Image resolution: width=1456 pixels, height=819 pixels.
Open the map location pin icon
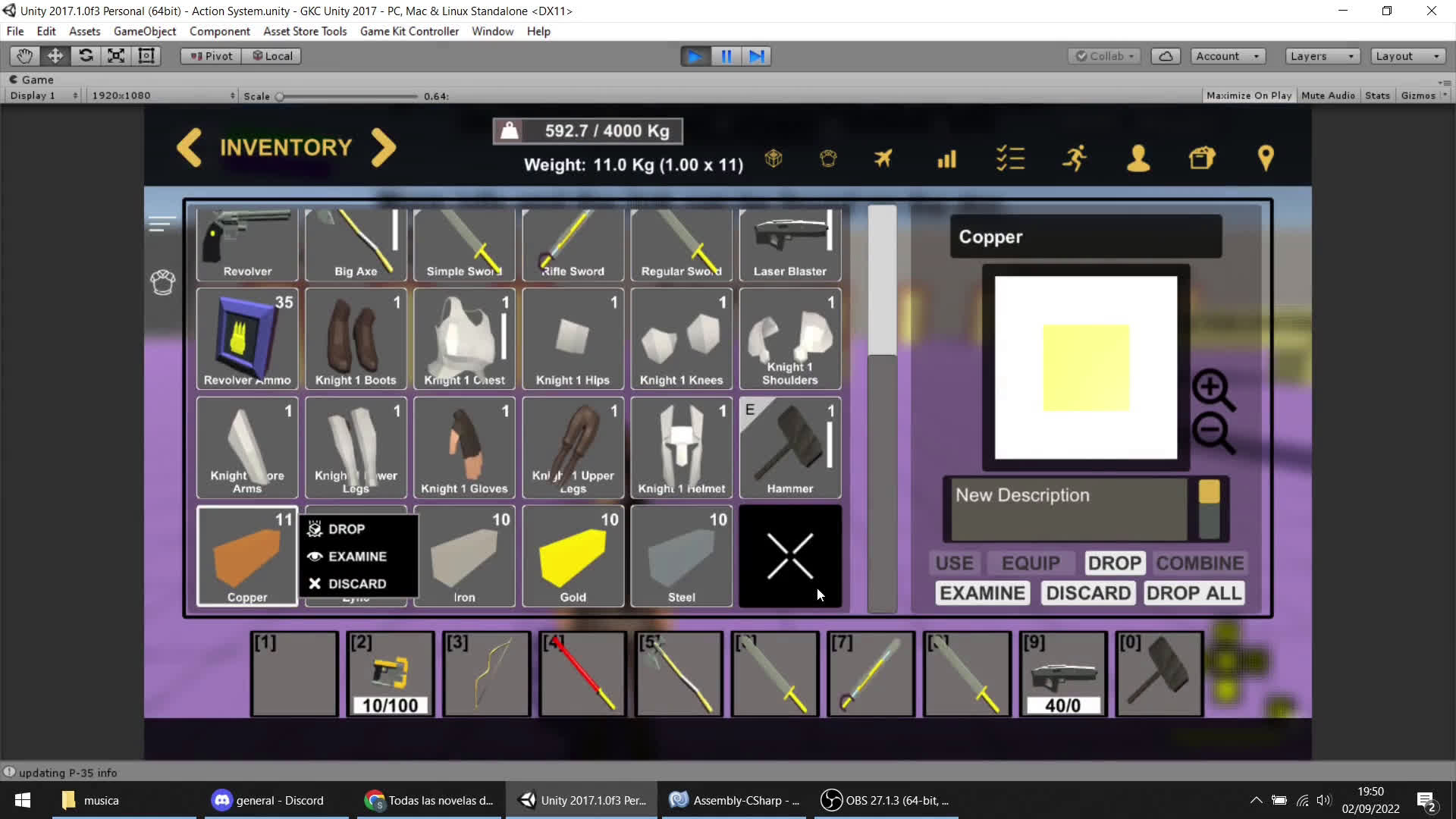(1266, 158)
